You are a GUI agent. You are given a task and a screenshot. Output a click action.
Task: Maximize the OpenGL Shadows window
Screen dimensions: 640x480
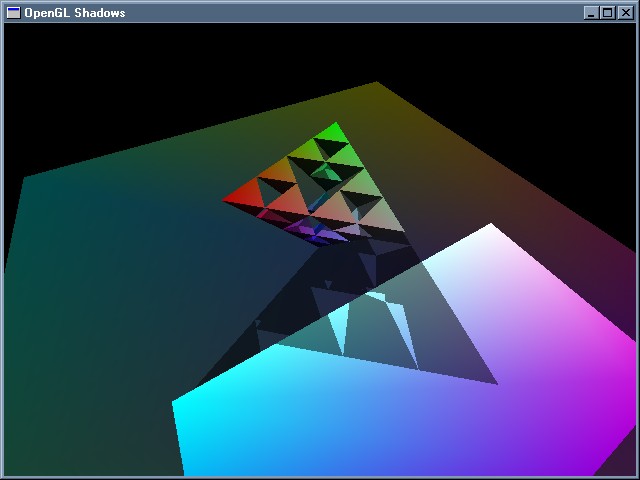[x=607, y=12]
